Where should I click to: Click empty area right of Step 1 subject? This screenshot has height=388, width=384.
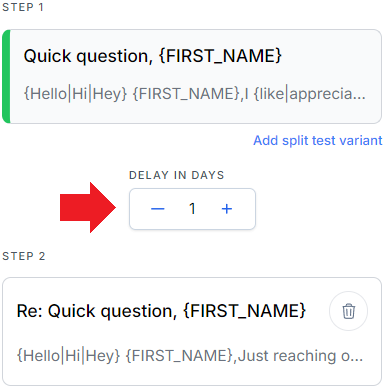coord(330,56)
